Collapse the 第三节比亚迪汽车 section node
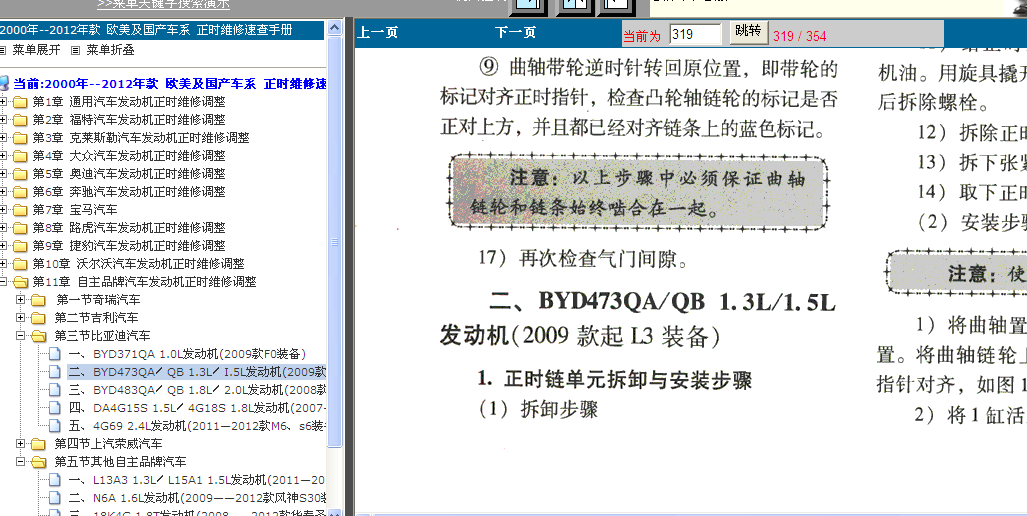Screen dimensions: 1027x516 tap(21, 336)
